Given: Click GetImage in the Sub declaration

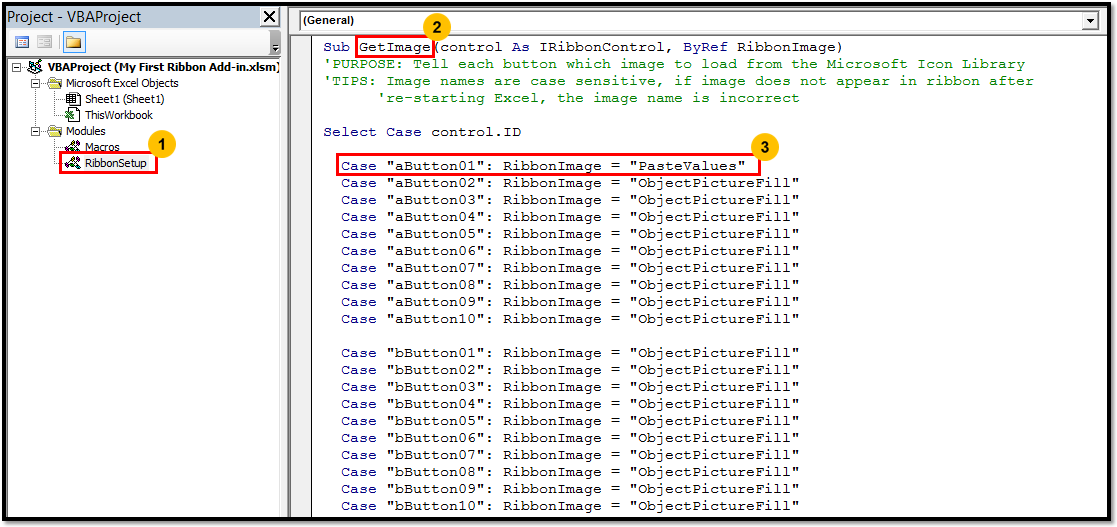Looking at the screenshot, I should 395,47.
